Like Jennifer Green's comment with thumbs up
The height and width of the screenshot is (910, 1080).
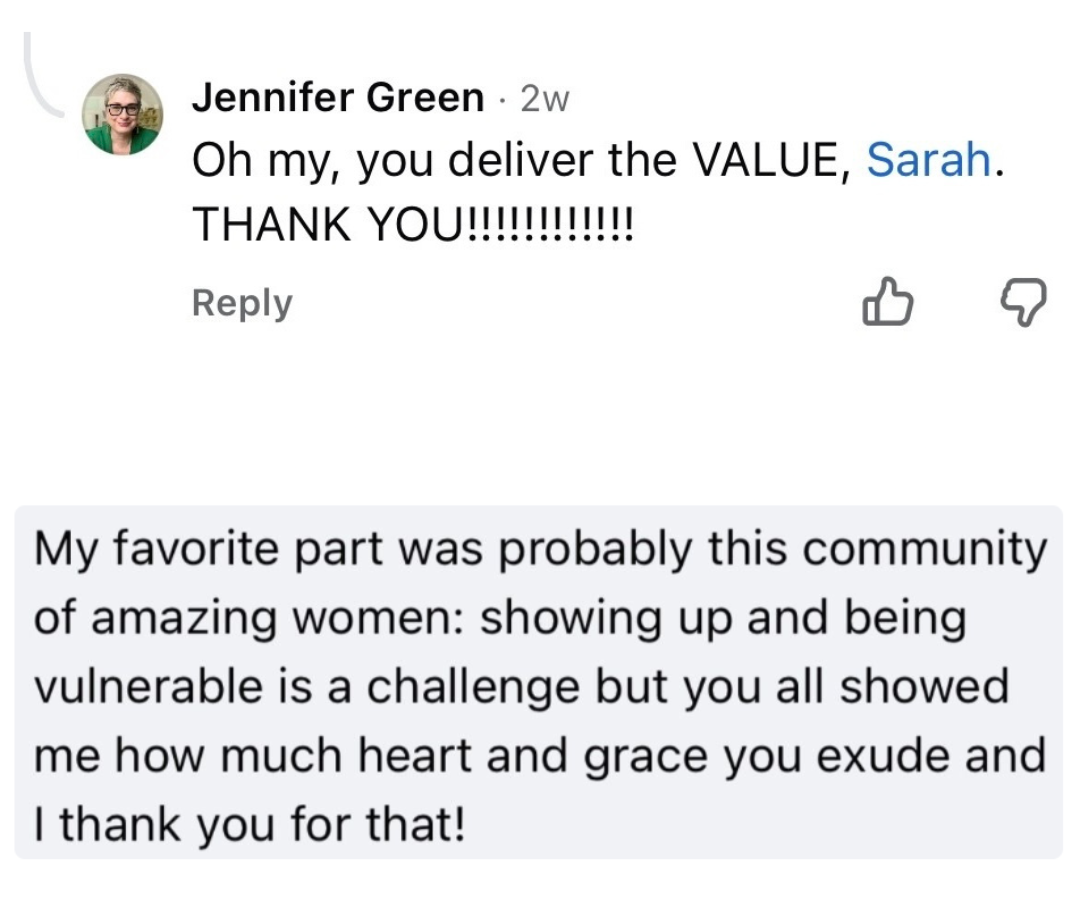[x=887, y=302]
